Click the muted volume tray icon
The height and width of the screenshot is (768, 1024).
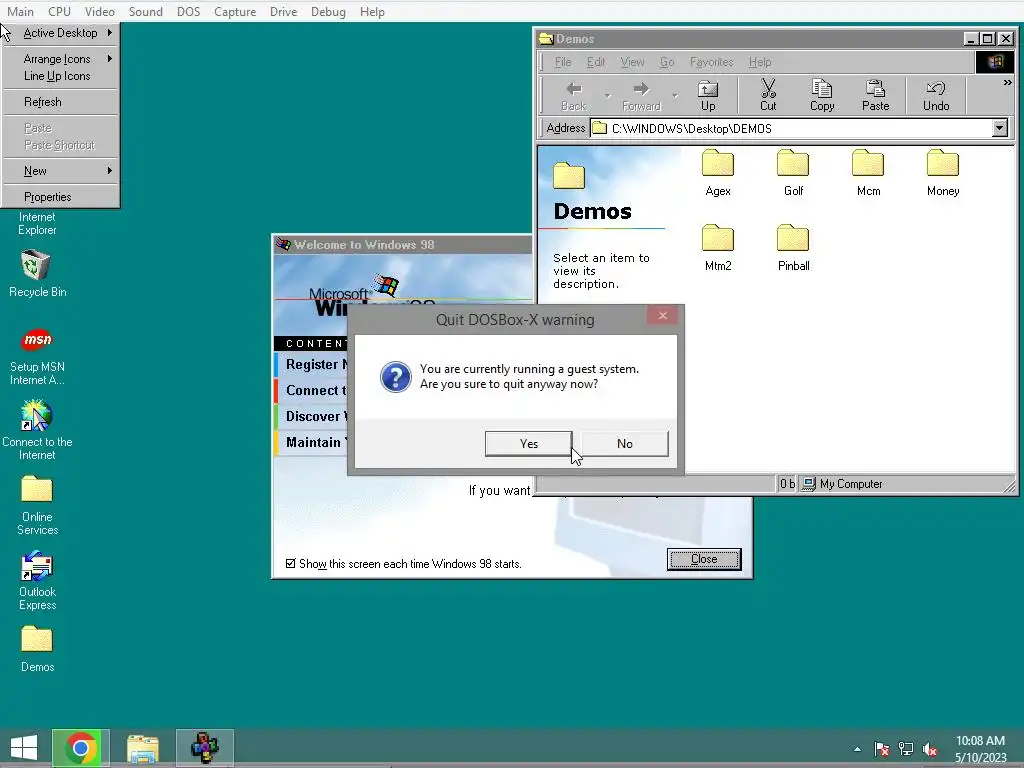[x=930, y=749]
